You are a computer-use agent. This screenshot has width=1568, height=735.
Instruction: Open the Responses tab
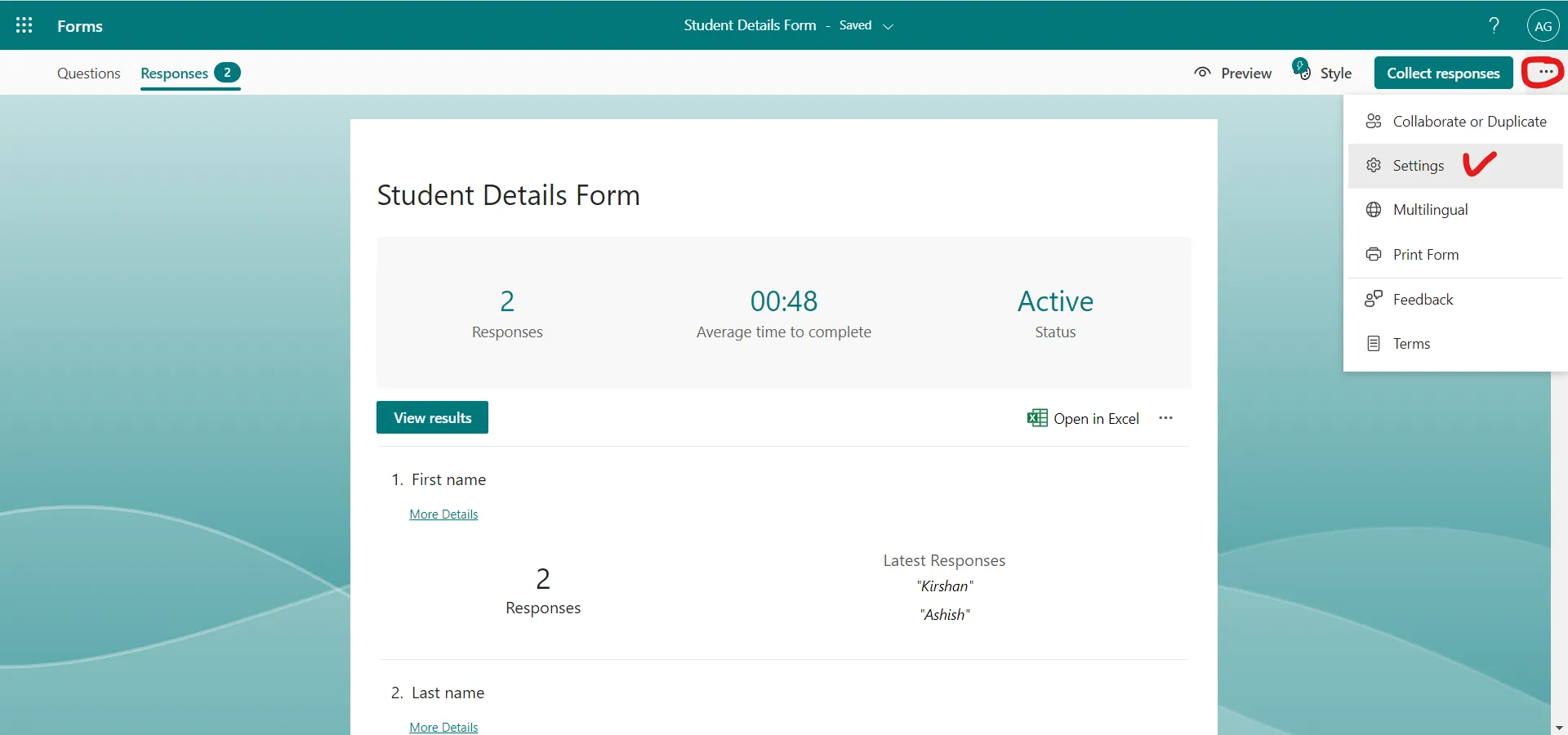[x=174, y=73]
